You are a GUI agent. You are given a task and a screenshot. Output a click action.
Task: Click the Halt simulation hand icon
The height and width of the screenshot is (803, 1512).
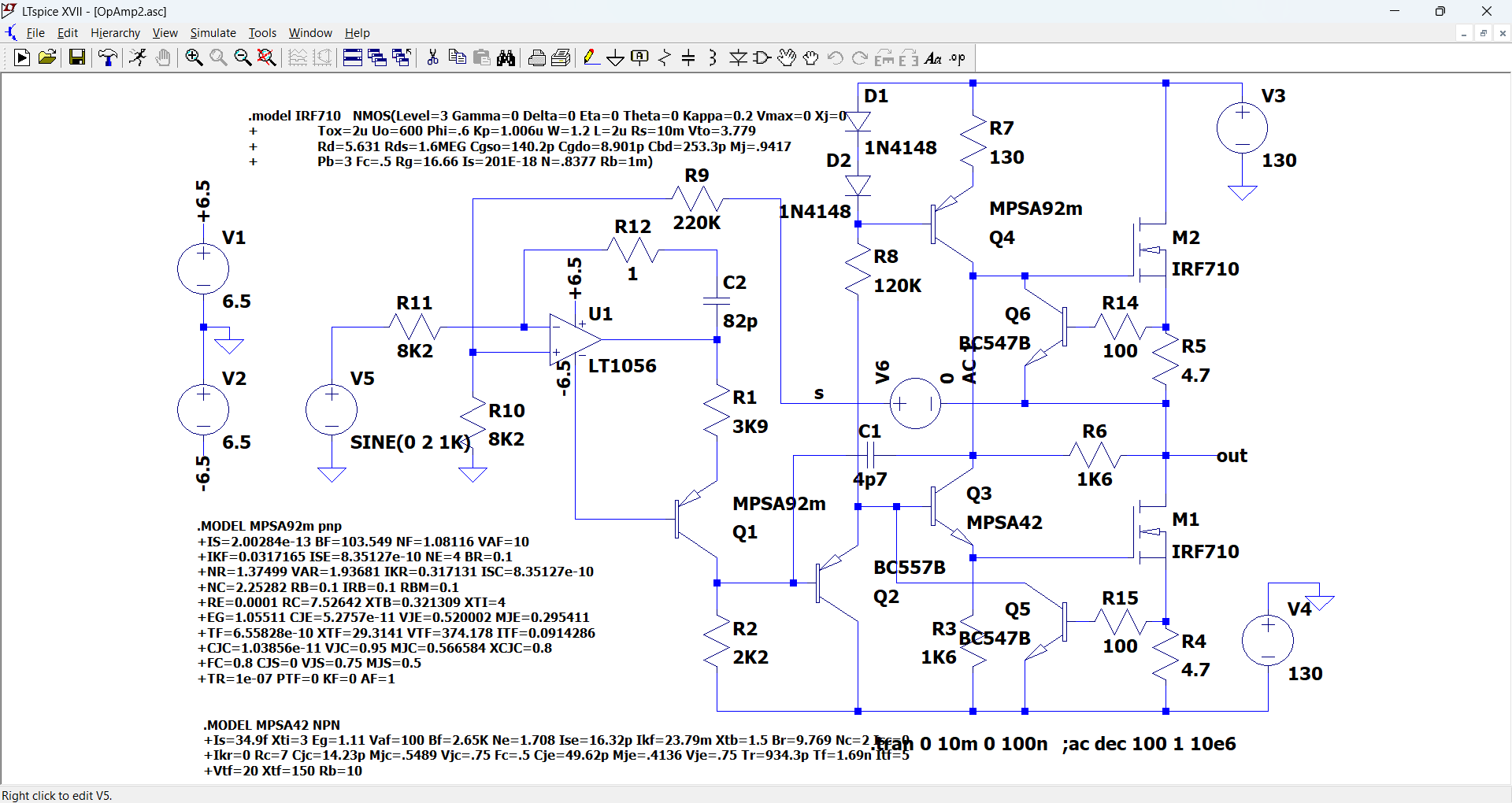163,57
